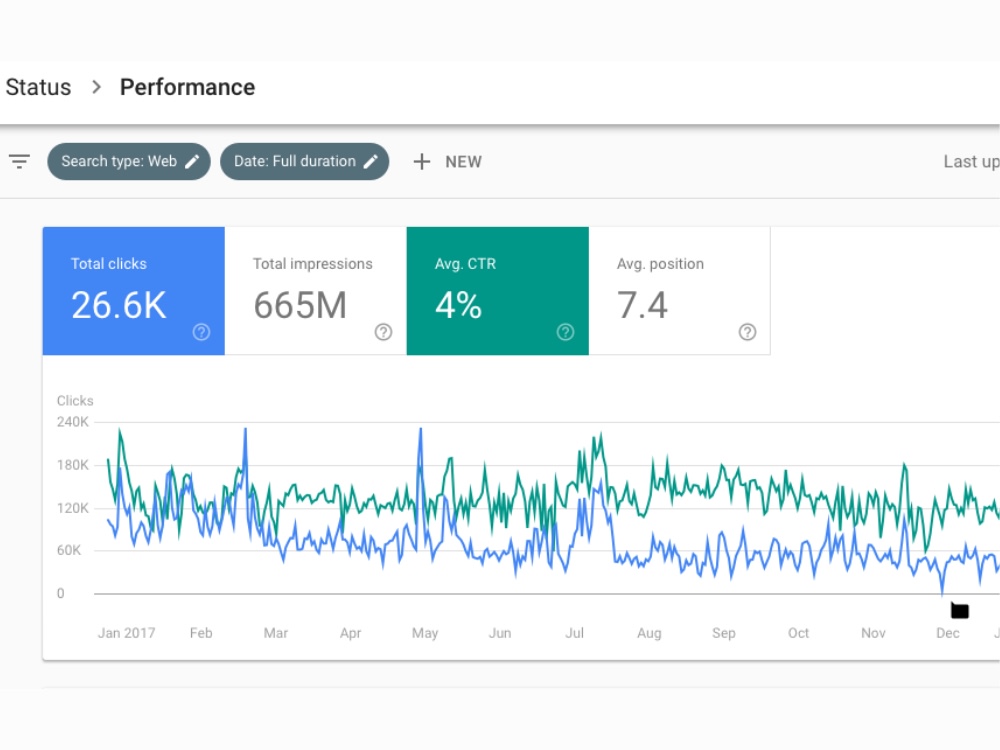The width and height of the screenshot is (1000, 750).
Task: Toggle the Total impressions metric card
Action: tap(316, 291)
